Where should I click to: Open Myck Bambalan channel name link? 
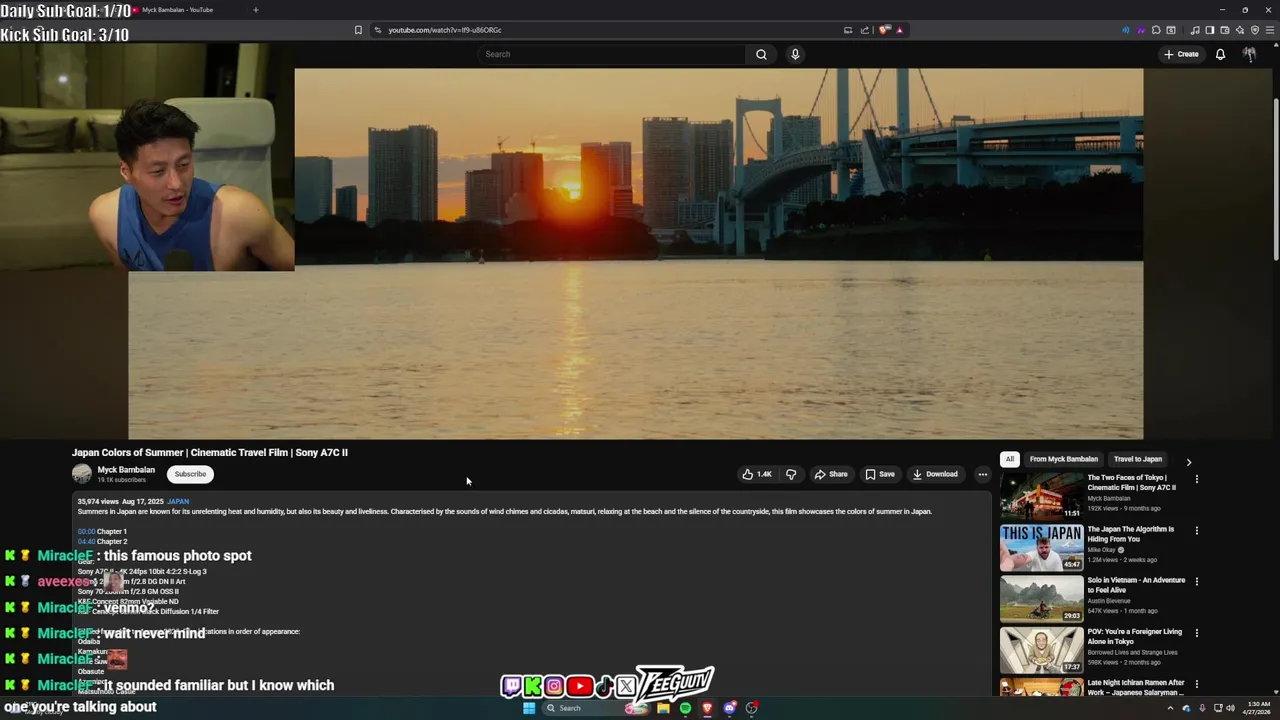pyautogui.click(x=126, y=470)
